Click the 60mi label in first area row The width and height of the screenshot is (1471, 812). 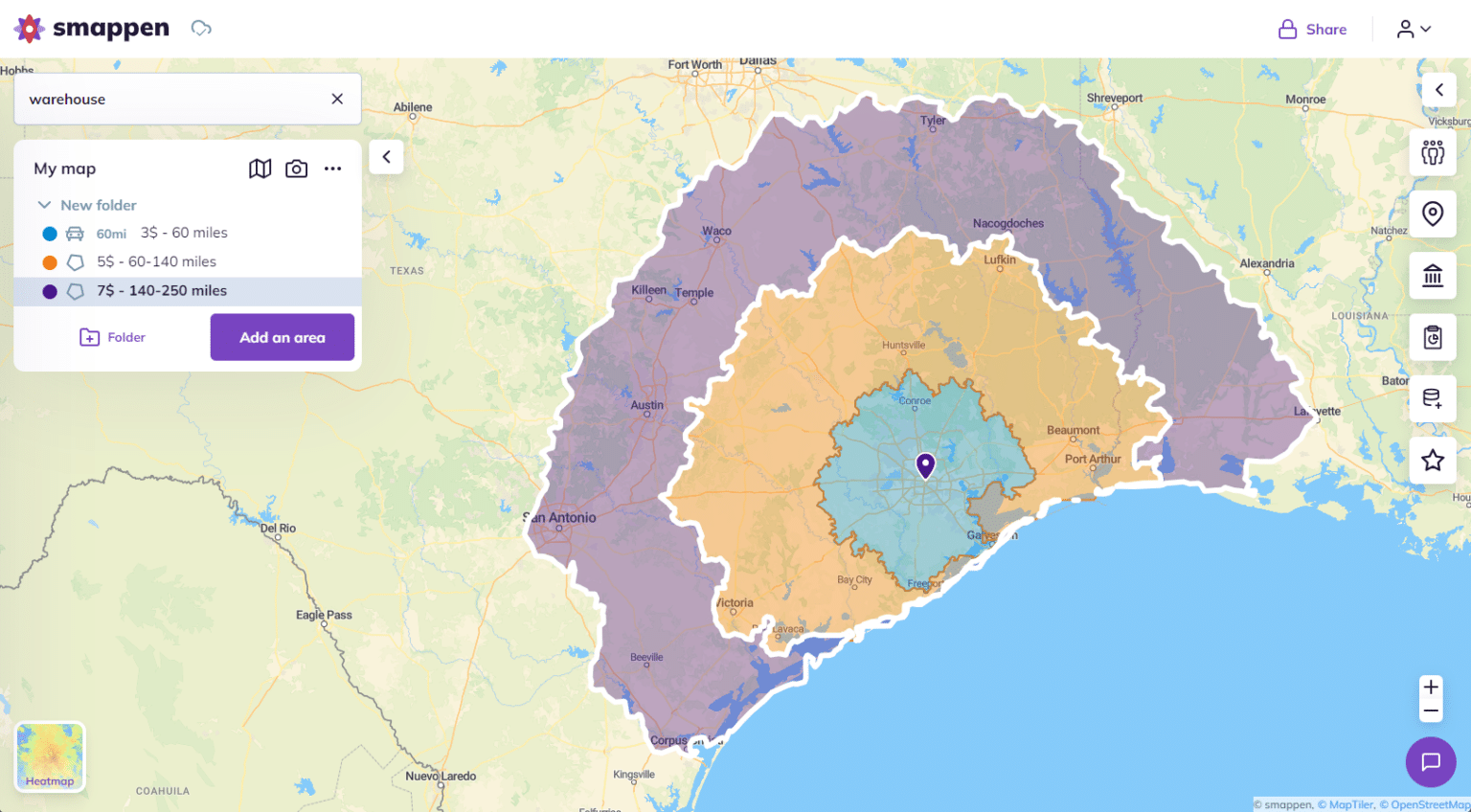click(111, 234)
